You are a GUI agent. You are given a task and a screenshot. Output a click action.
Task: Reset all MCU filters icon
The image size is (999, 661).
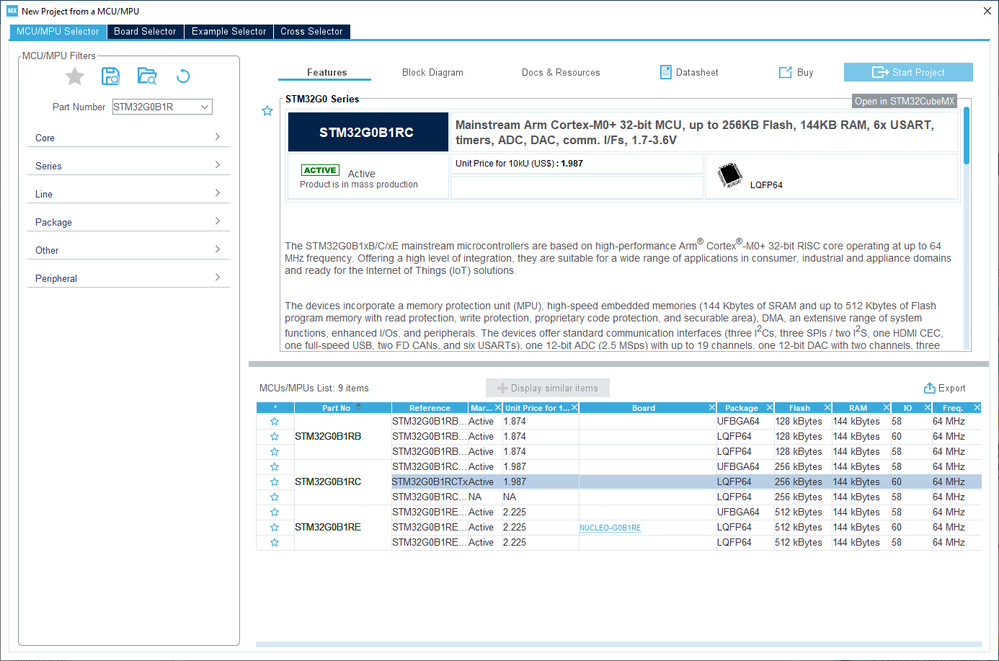pyautogui.click(x=183, y=76)
